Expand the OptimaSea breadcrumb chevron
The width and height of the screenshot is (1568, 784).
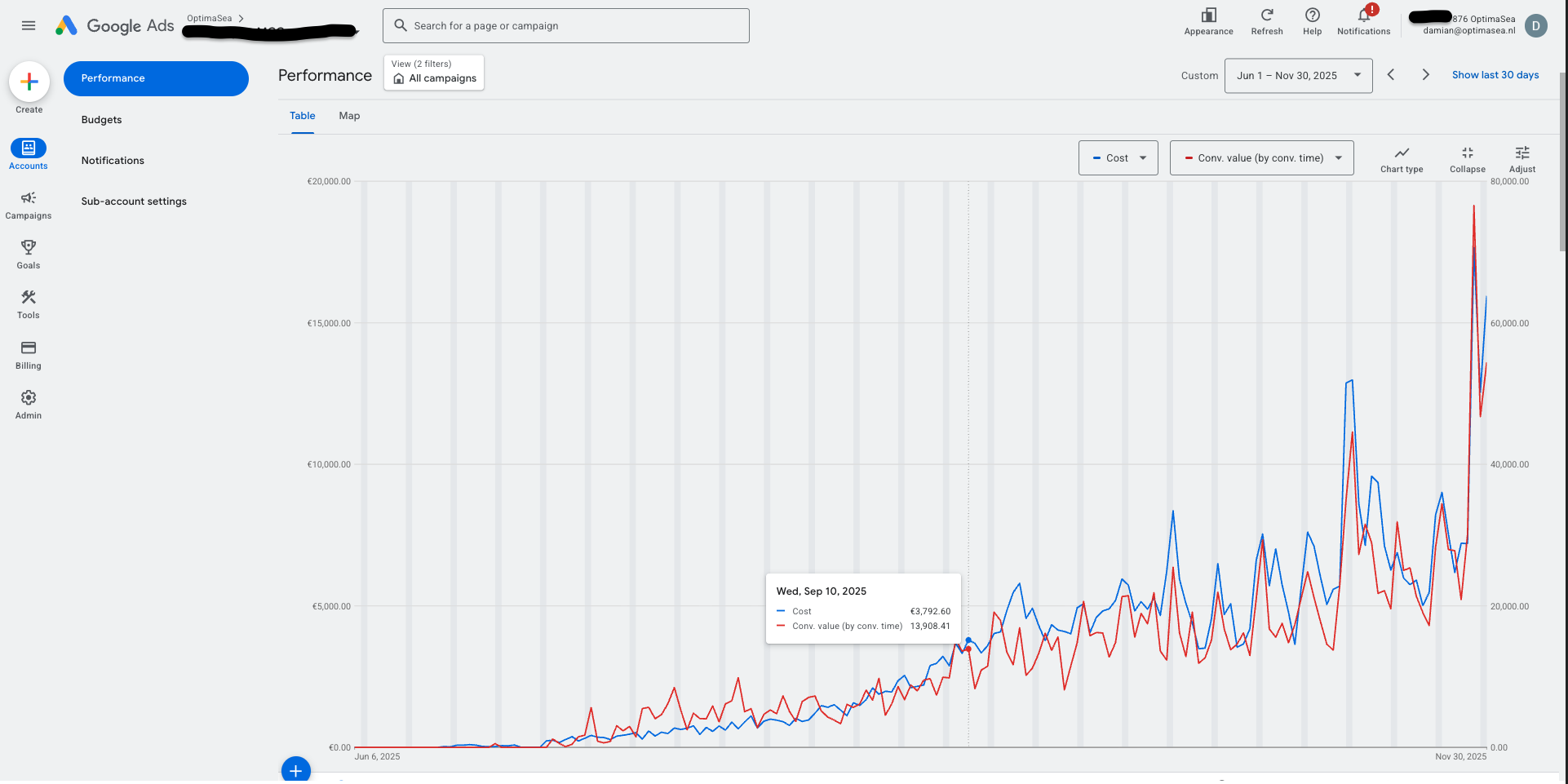241,18
